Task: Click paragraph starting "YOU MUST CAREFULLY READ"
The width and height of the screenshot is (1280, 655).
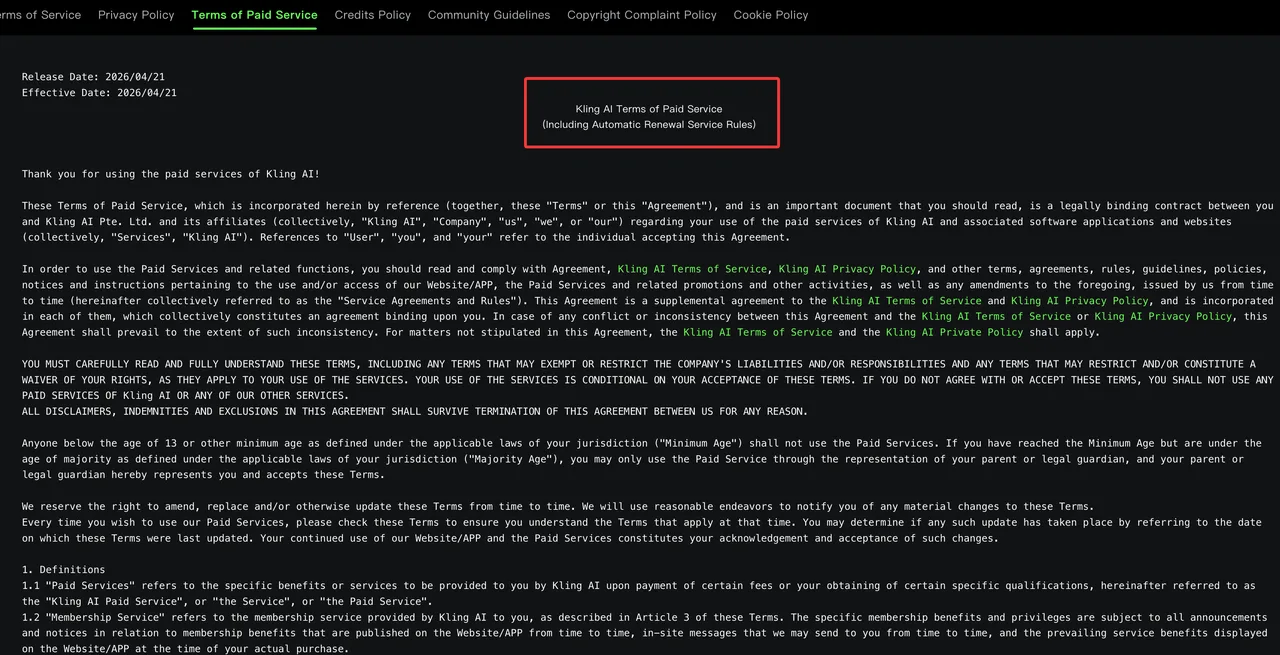Action: tap(648, 380)
